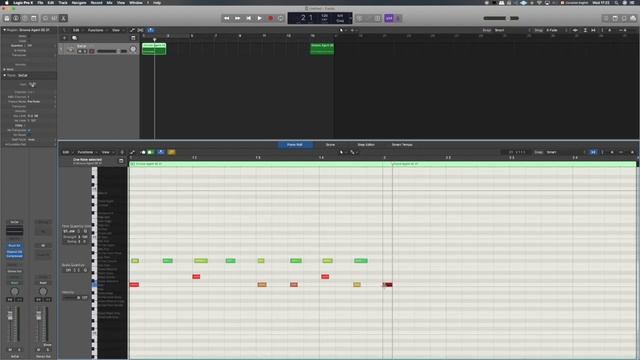Select the first green region in tracks area
This screenshot has height=360, width=640.
tap(154, 49)
